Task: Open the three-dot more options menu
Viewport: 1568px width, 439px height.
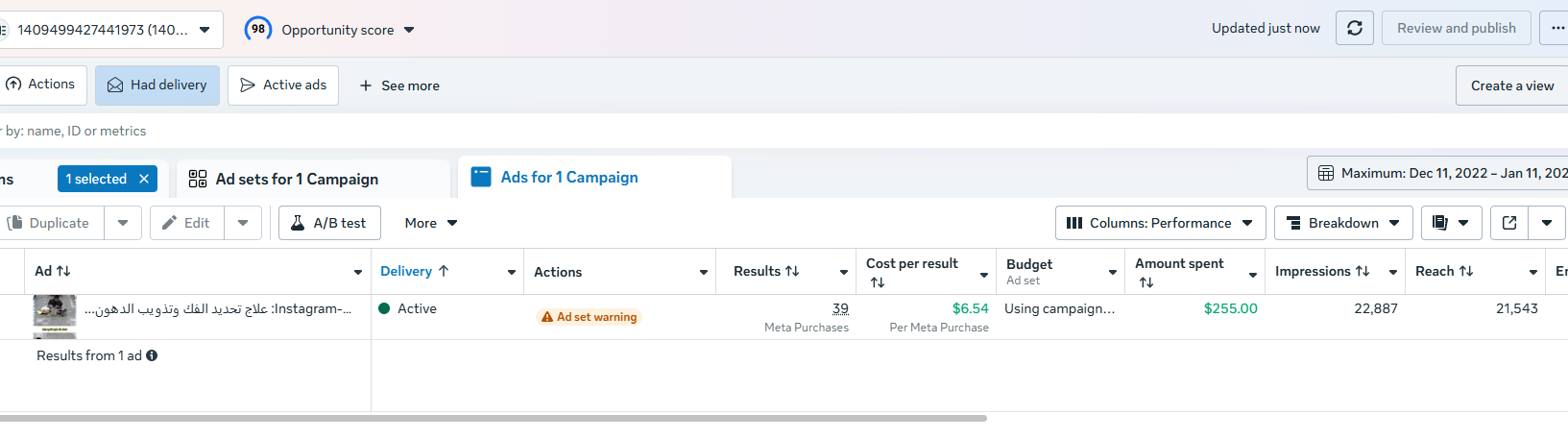Action: [1556, 28]
